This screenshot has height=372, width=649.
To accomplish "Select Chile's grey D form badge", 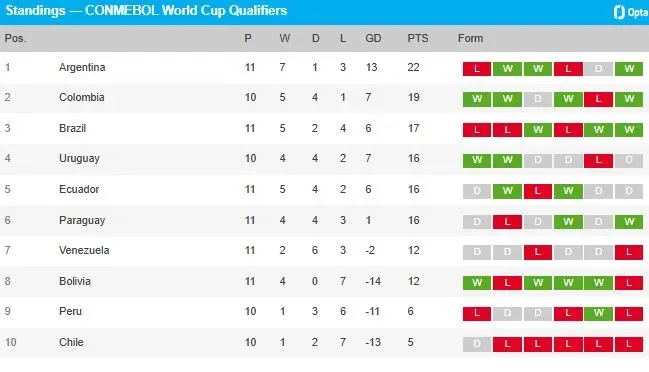I will click(477, 344).
